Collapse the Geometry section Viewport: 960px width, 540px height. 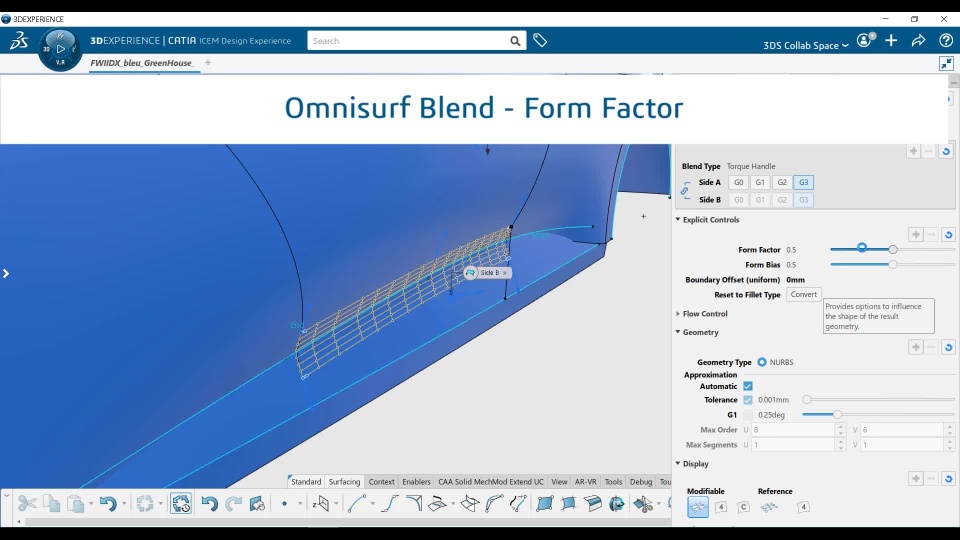point(678,332)
